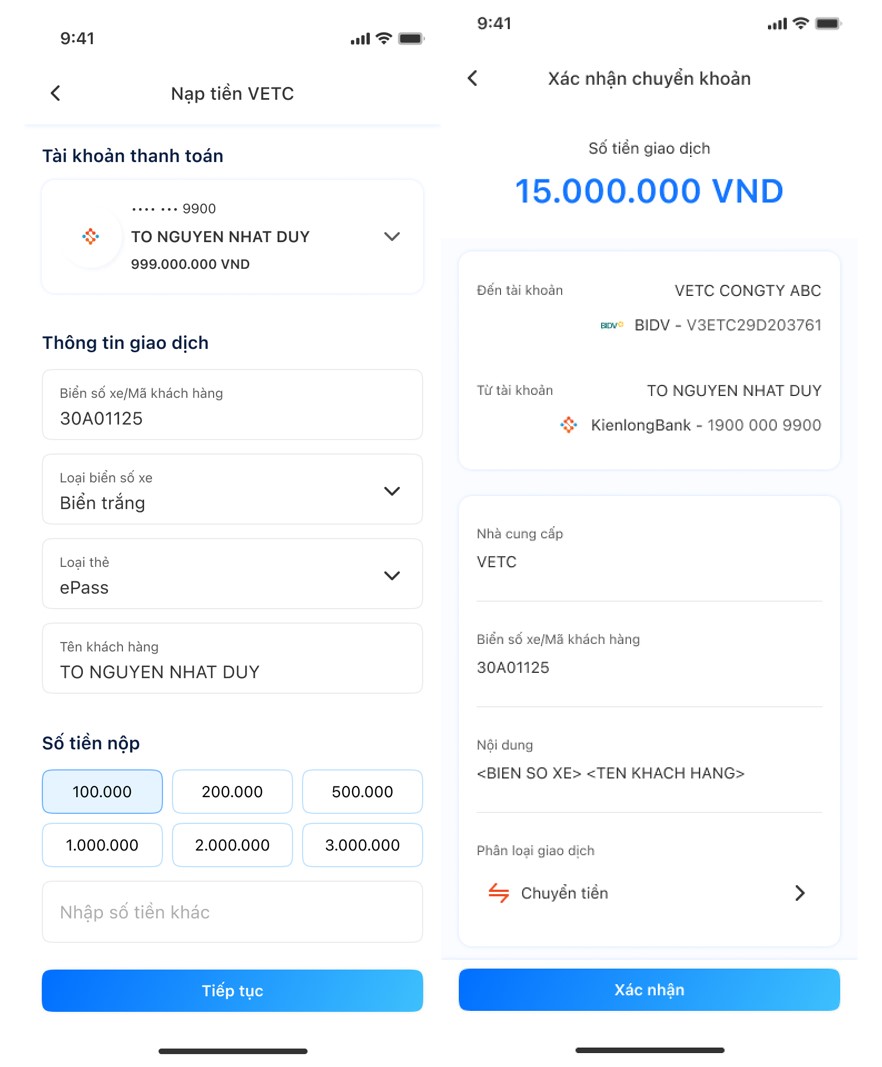Tap right phone's cellular signal icon
This screenshot has width=882, height=1067.
coord(777,24)
